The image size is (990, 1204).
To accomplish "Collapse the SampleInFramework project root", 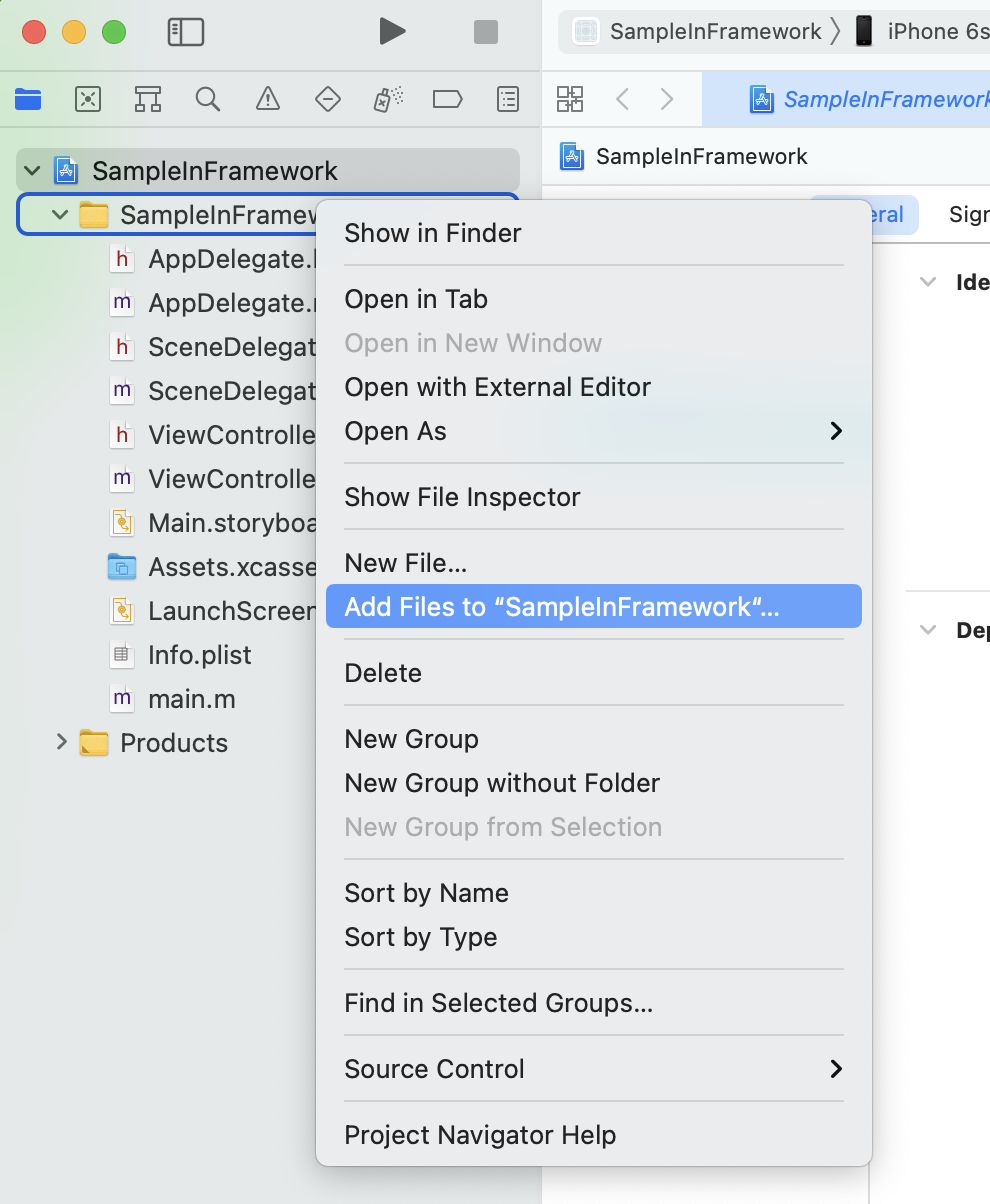I will (33, 171).
